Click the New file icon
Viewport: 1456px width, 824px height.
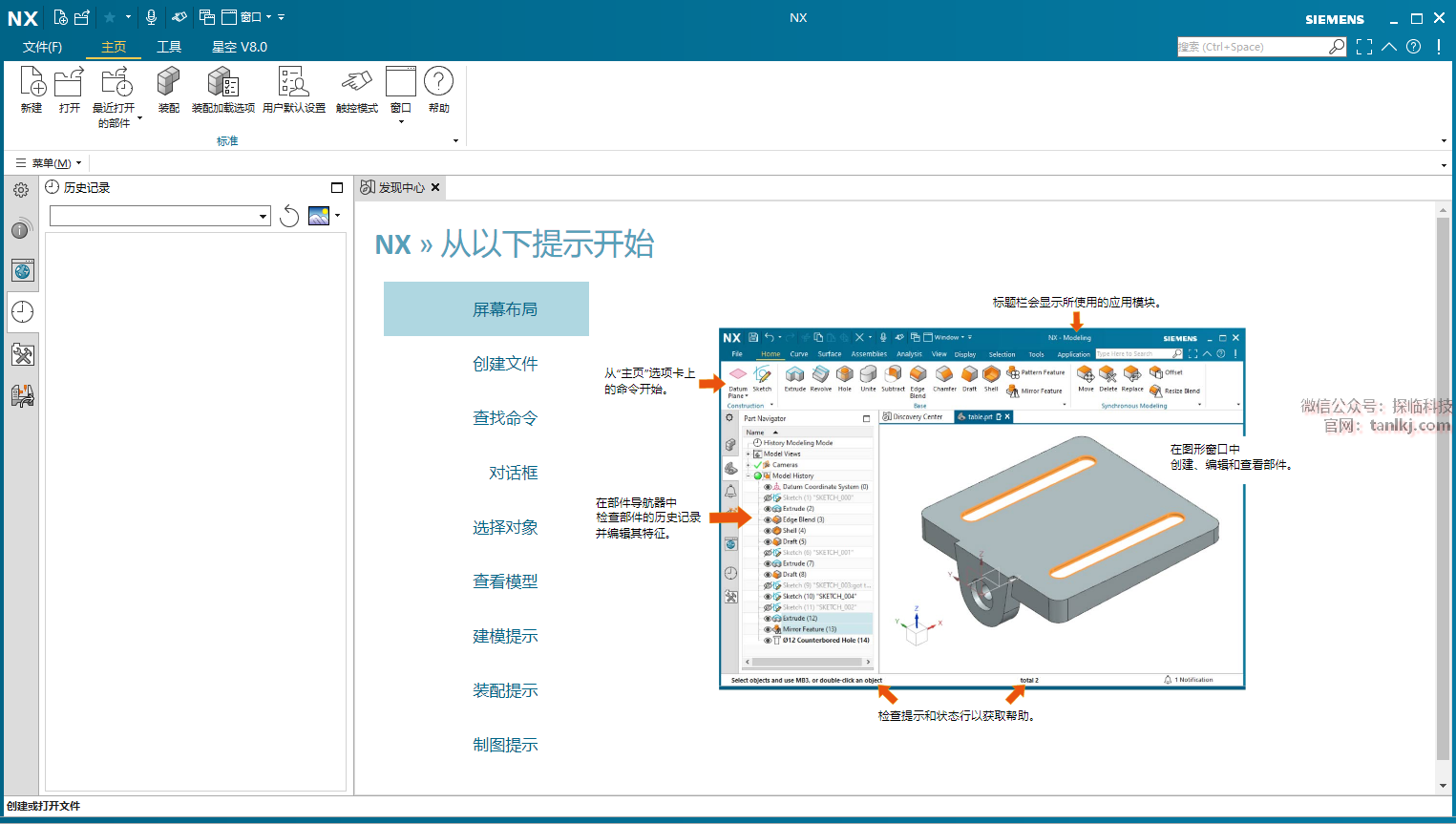coord(32,84)
